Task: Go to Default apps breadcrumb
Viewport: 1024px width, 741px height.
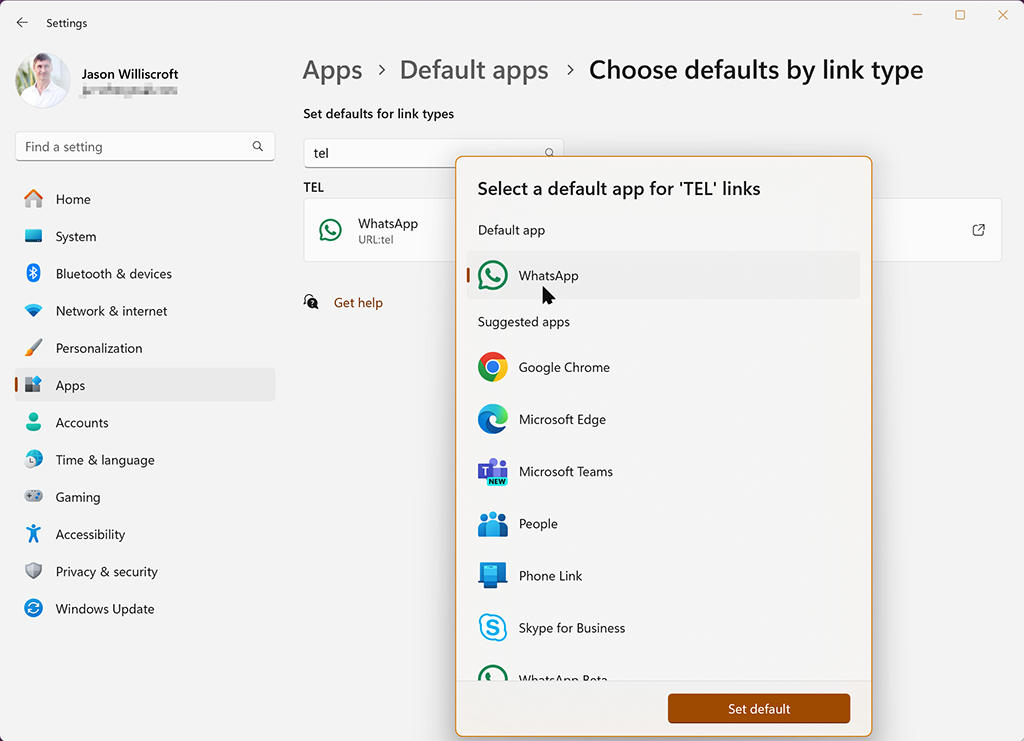Action: [x=474, y=71]
